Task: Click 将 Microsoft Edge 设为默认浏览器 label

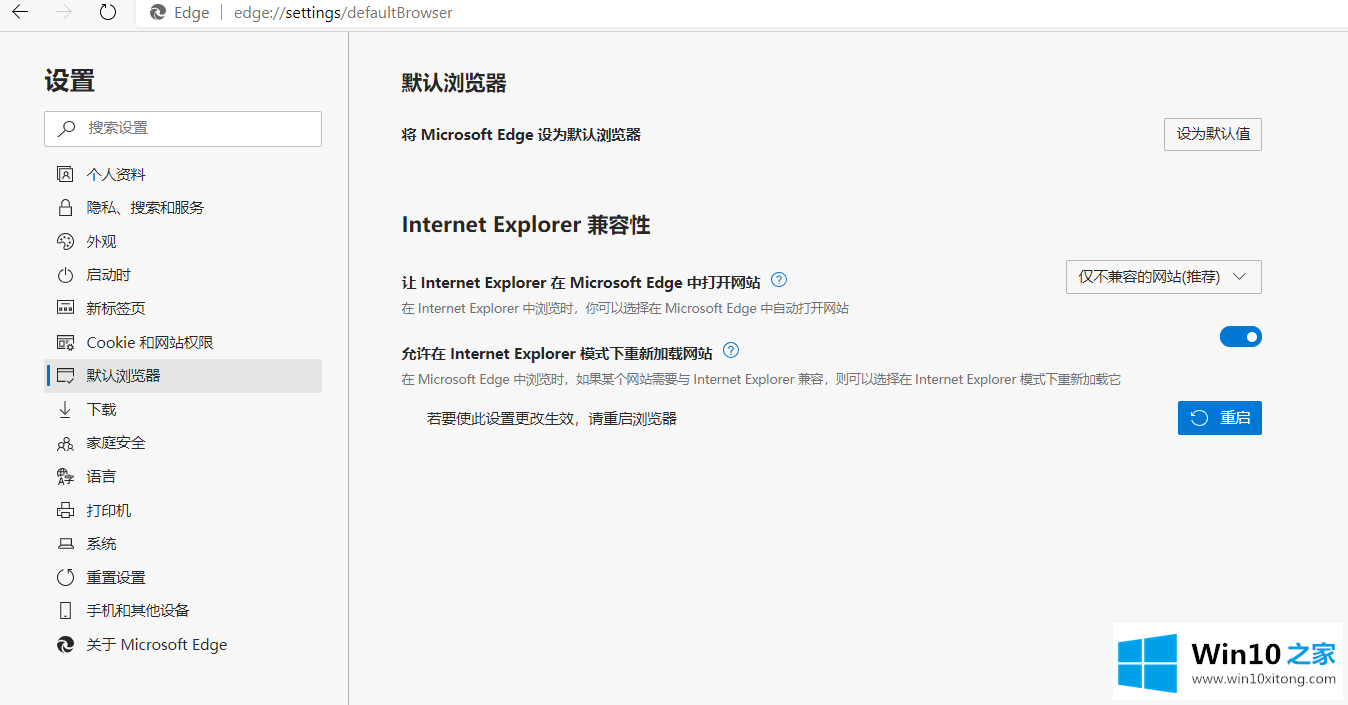Action: 521,134
